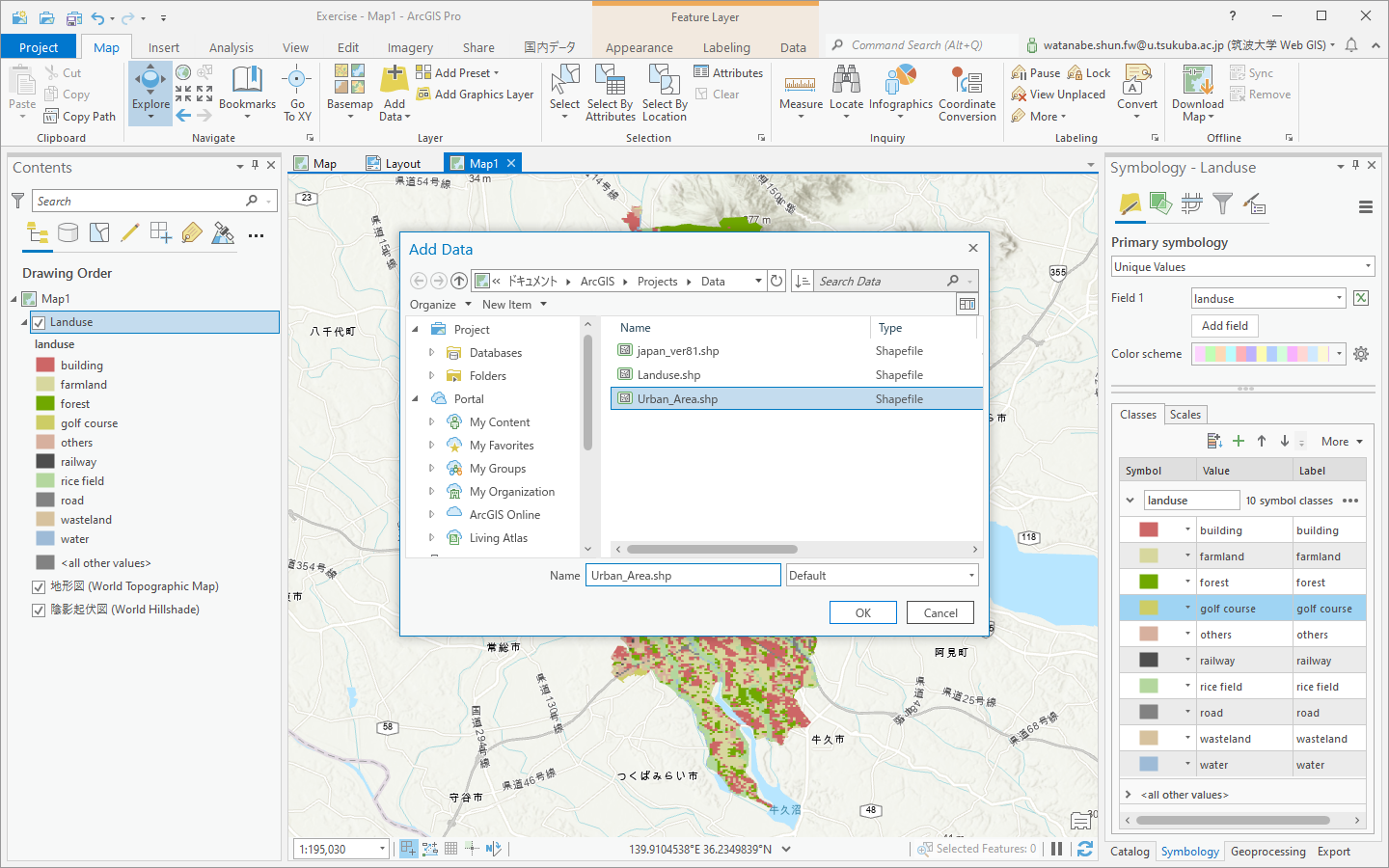Open the More dropdown in Classes
The image size is (1389, 868).
click(x=1342, y=442)
